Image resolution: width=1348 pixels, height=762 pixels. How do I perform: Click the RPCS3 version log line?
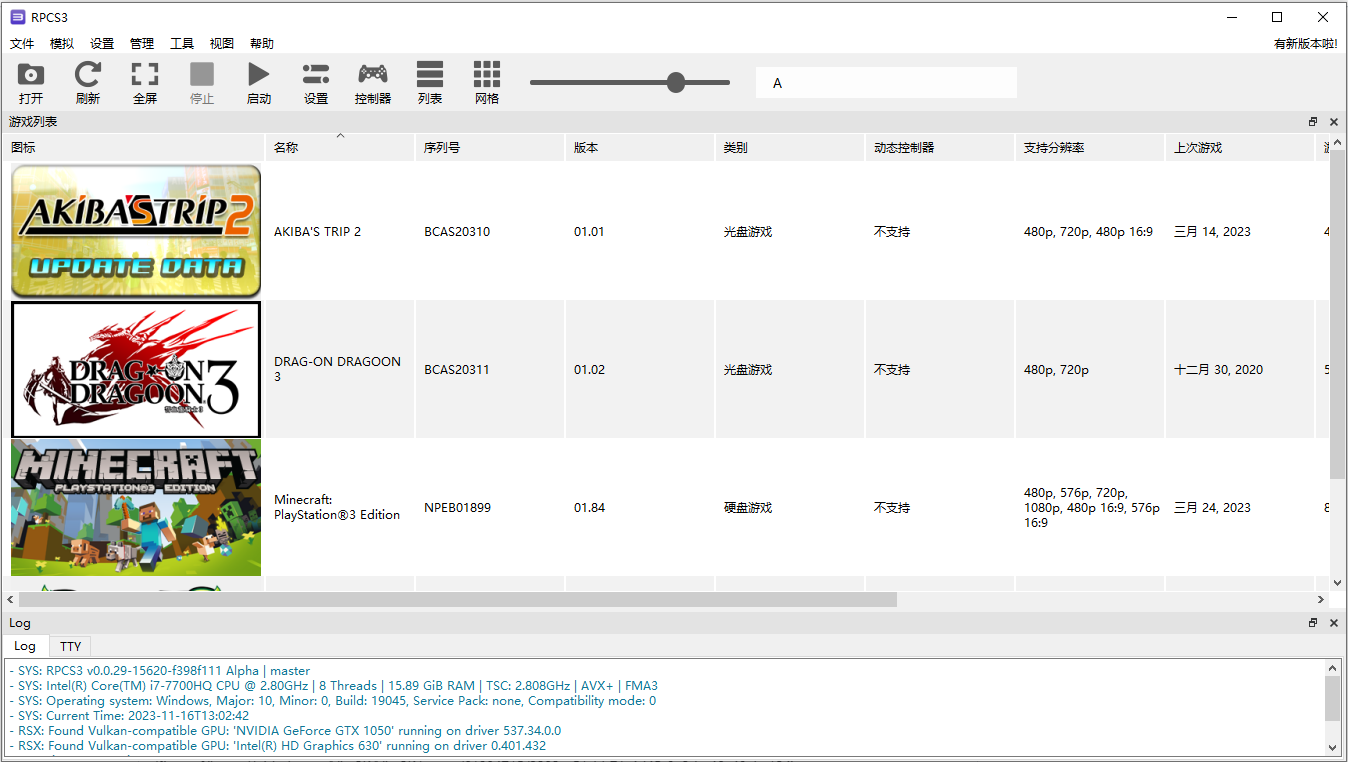tap(160, 671)
